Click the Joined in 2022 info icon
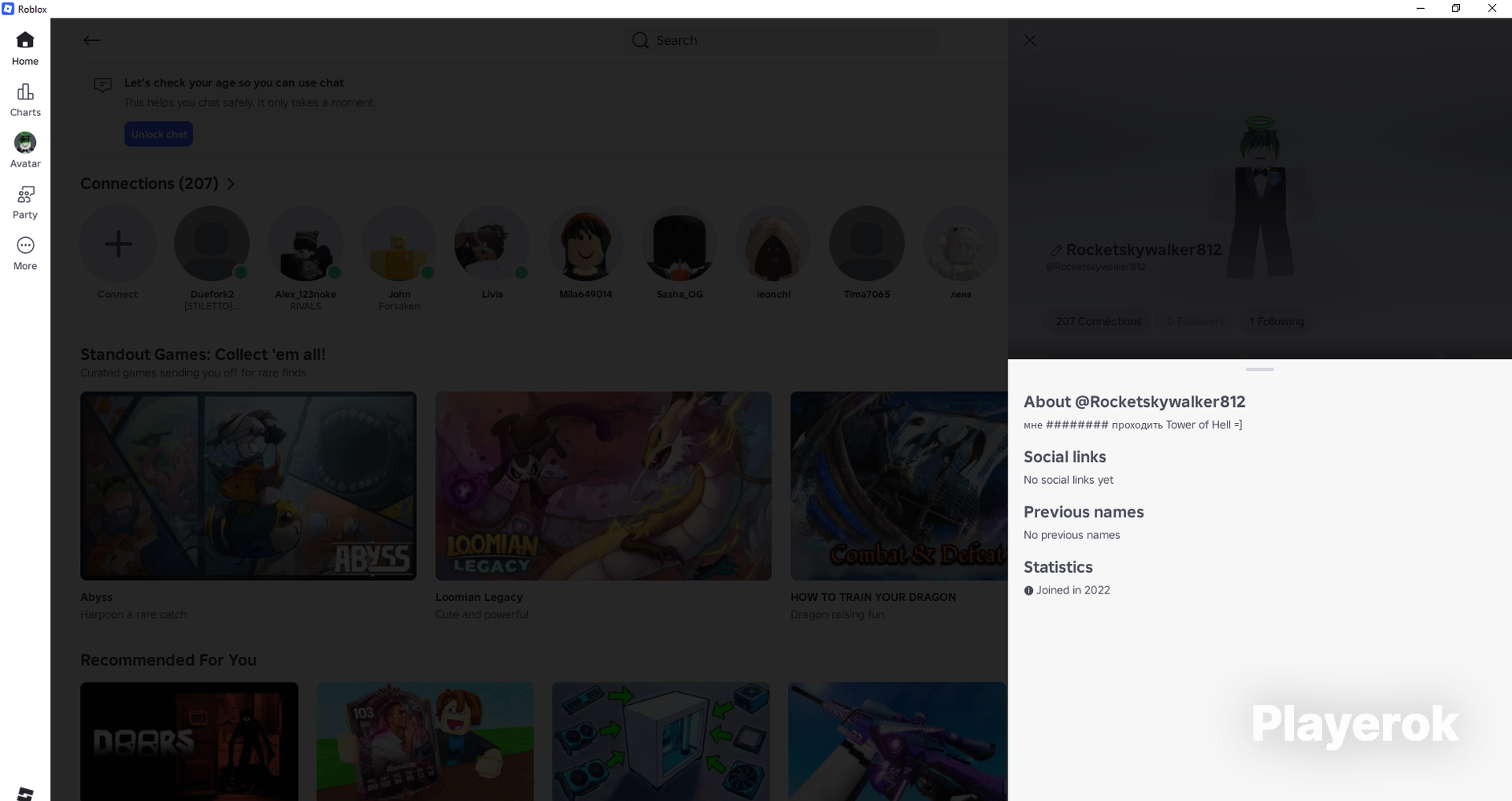 coord(1028,590)
